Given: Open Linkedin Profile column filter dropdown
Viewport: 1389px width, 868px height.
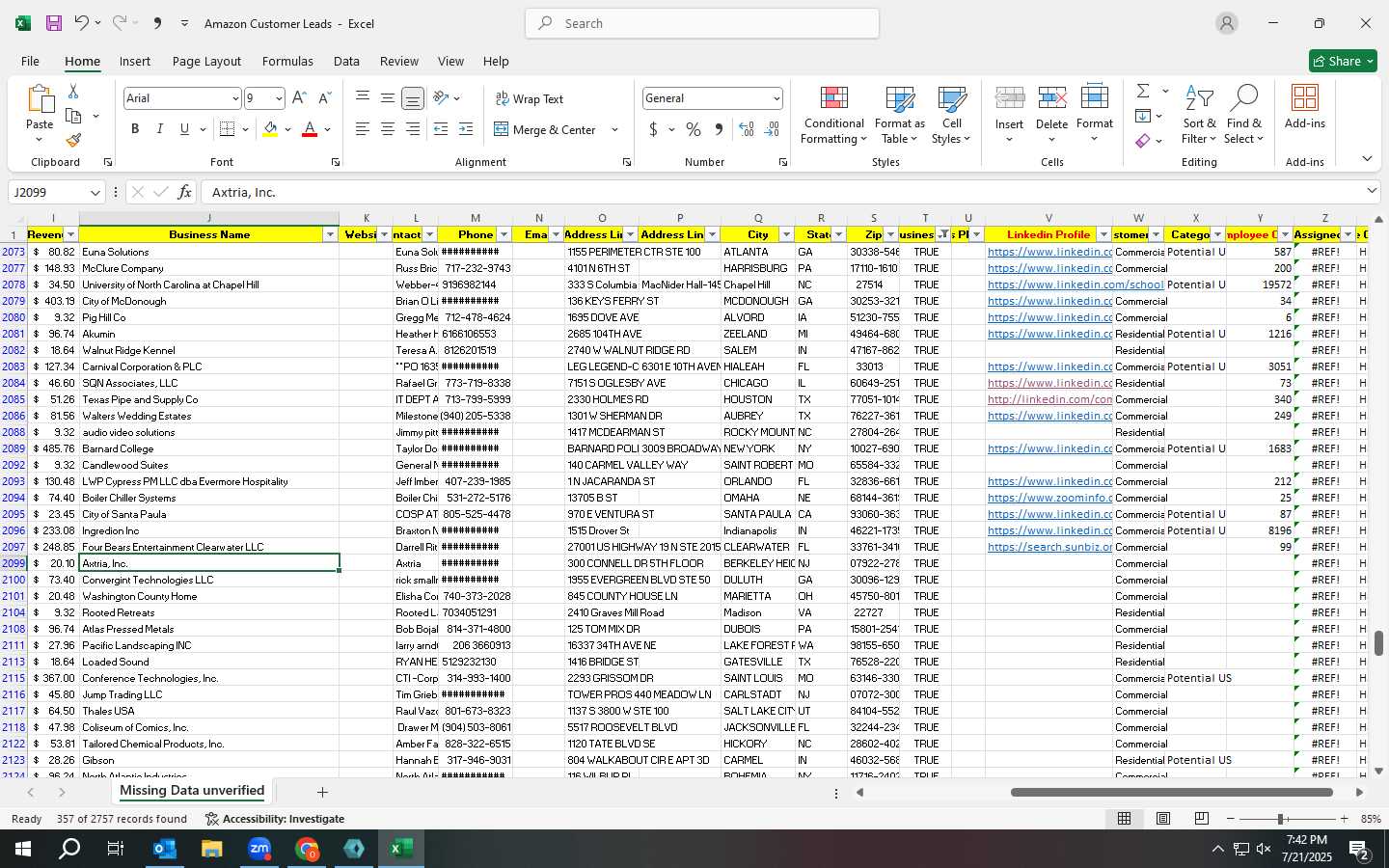Looking at the screenshot, I should 1103,235.
